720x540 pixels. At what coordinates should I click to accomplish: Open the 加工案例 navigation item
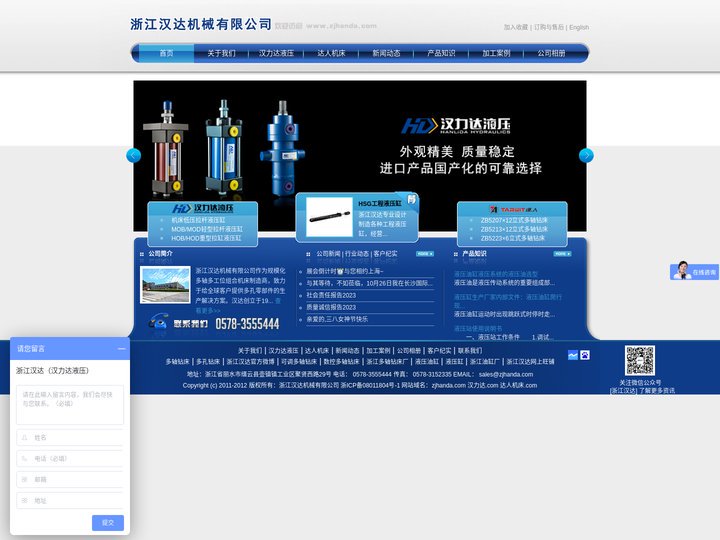(496, 53)
